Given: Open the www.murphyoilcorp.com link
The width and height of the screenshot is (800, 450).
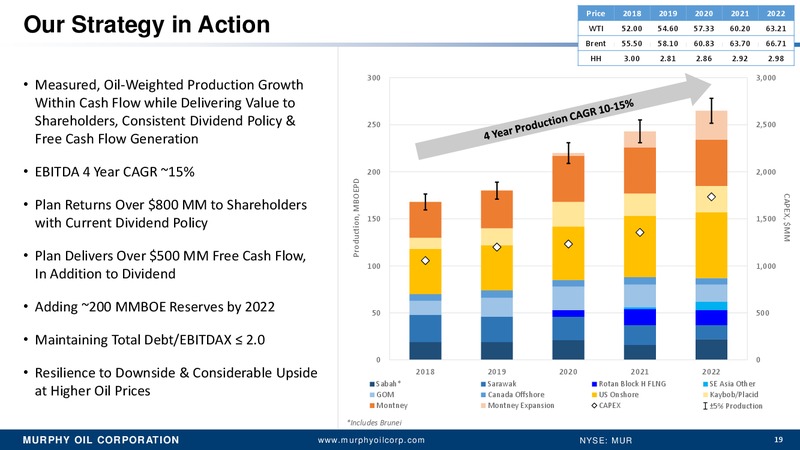Looking at the screenshot, I should pos(371,440).
